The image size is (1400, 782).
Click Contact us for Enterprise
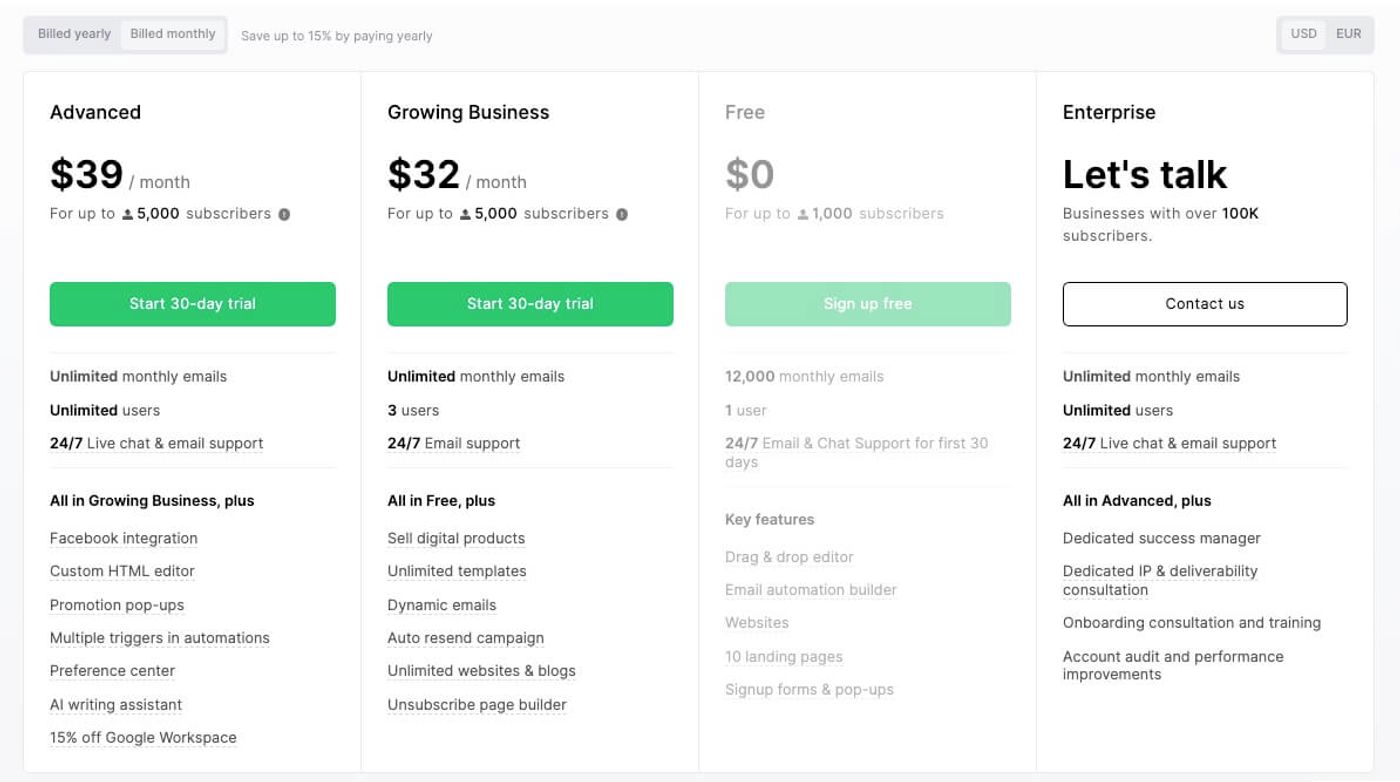pyautogui.click(x=1205, y=304)
